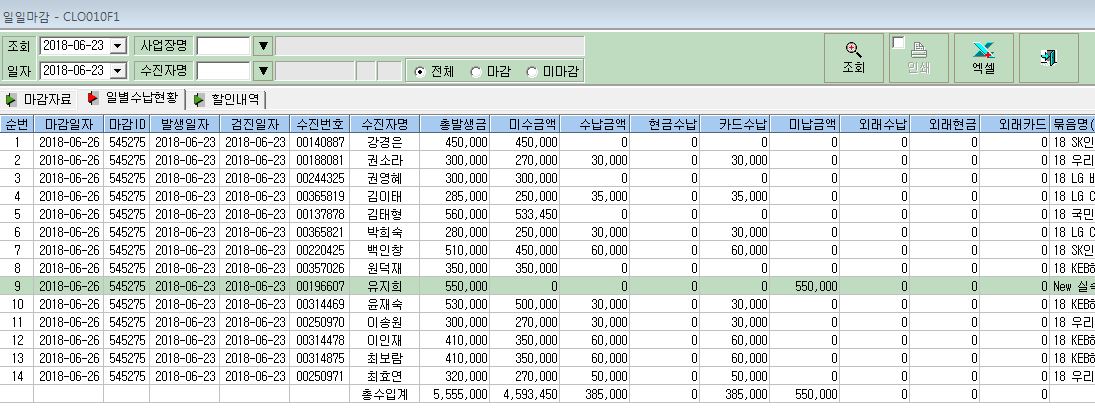
Task: Expand the 사업장명 lookup arrow
Action: click(x=263, y=46)
